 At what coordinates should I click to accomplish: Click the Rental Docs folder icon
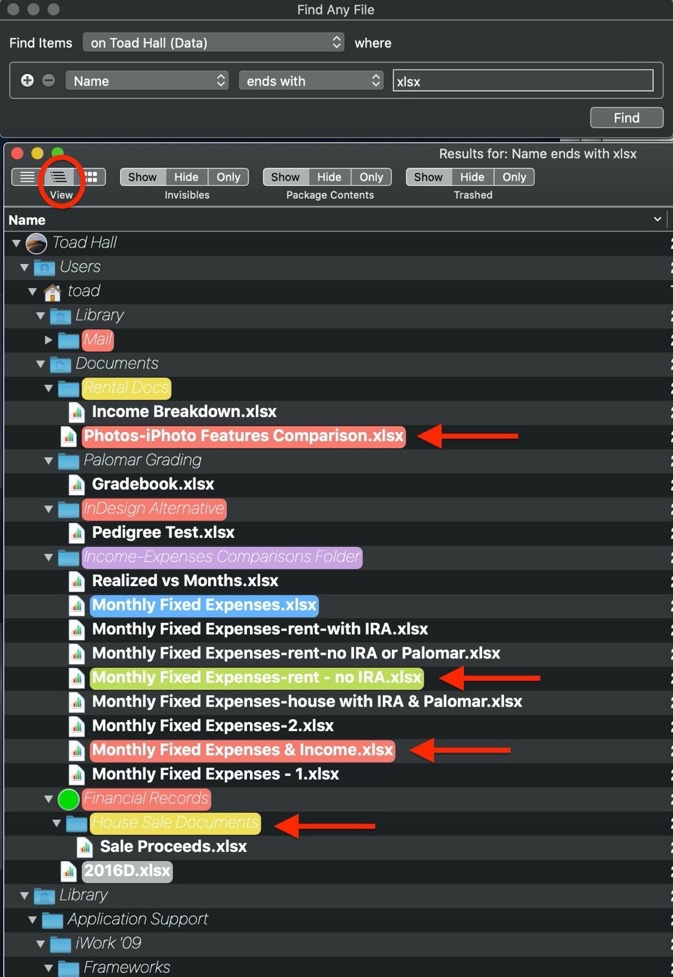point(69,389)
